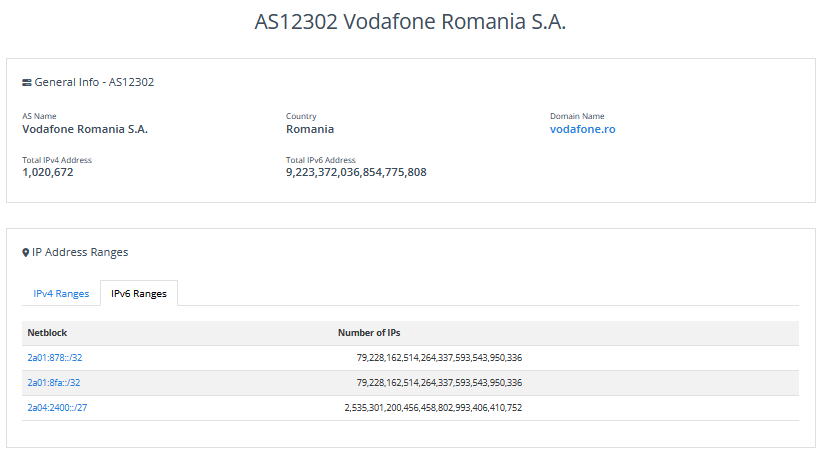Screen dimensions: 829x459
Task: Click the Domain Name label
Action: coord(577,116)
